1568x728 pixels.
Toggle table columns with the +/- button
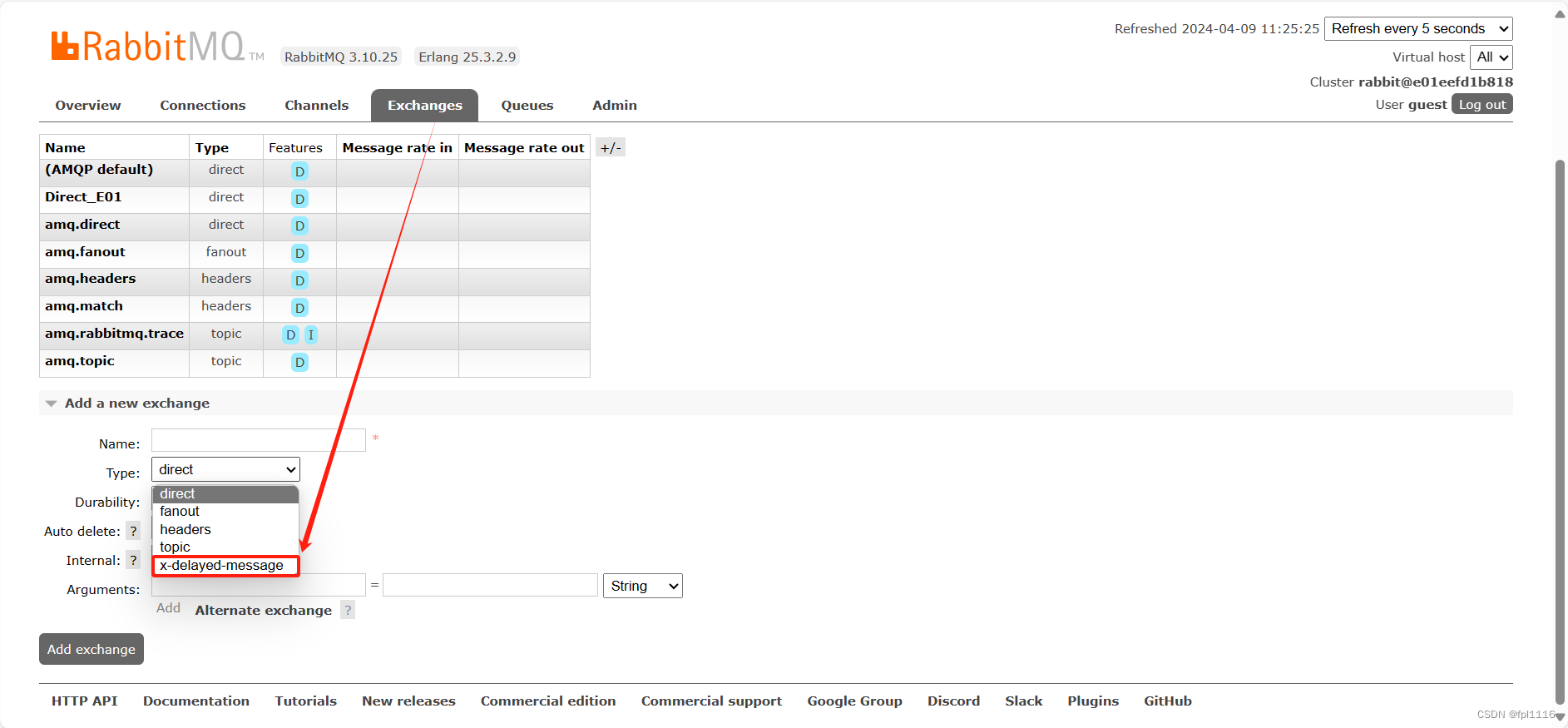(x=611, y=147)
